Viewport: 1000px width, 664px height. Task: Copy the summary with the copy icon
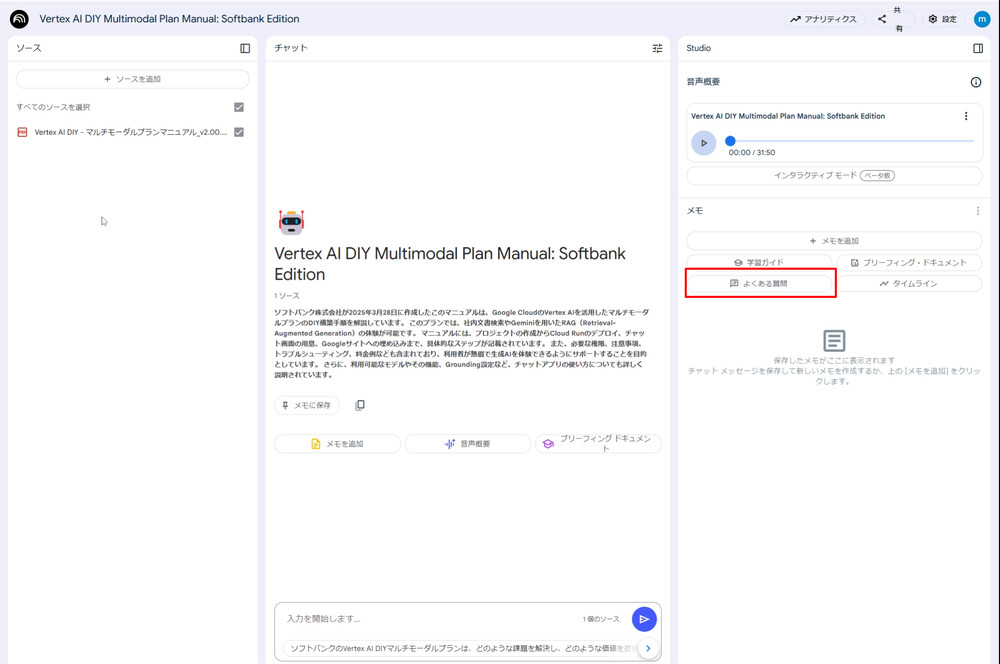pyautogui.click(x=360, y=405)
